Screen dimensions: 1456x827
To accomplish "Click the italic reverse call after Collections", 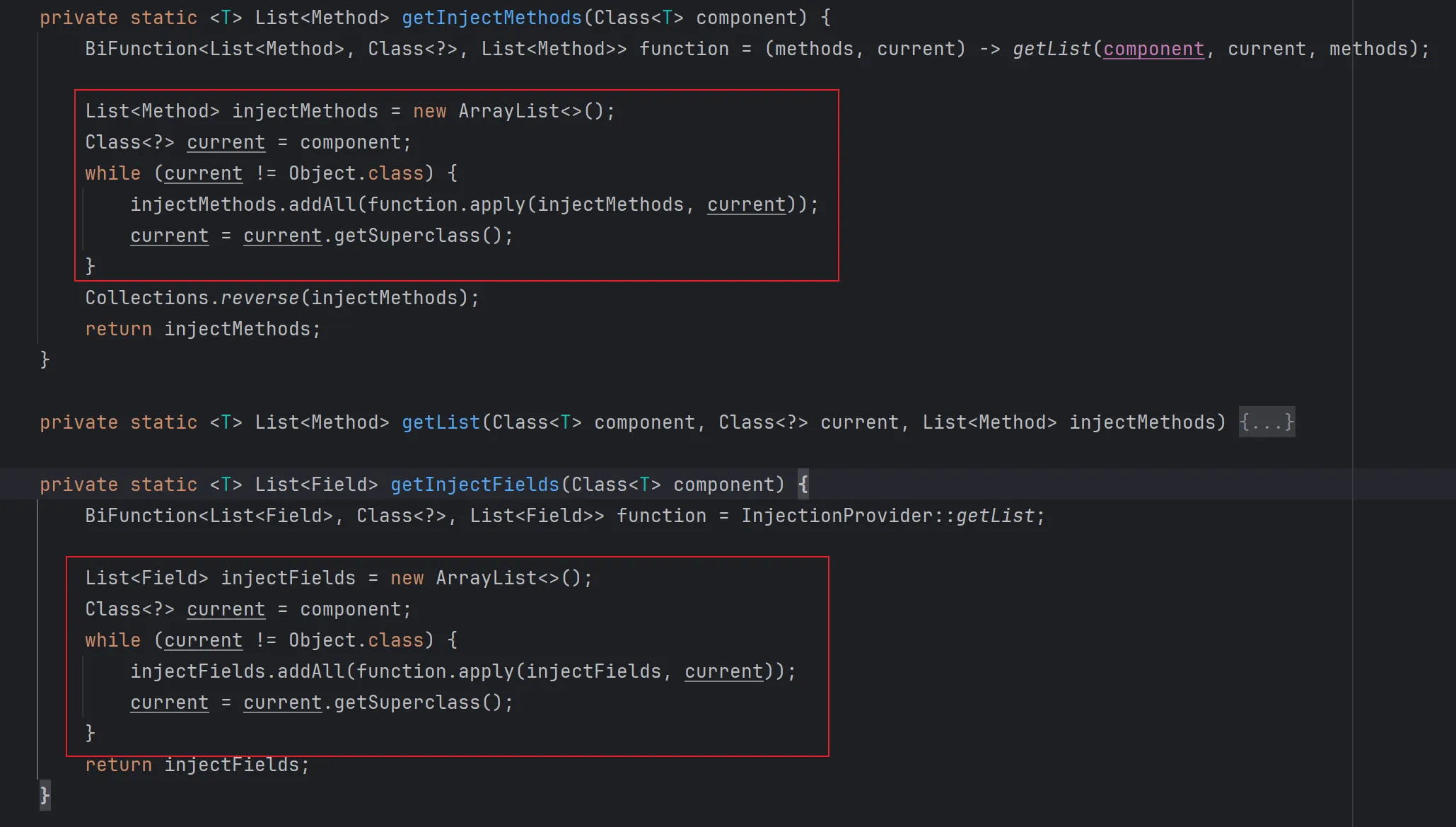I will point(260,298).
